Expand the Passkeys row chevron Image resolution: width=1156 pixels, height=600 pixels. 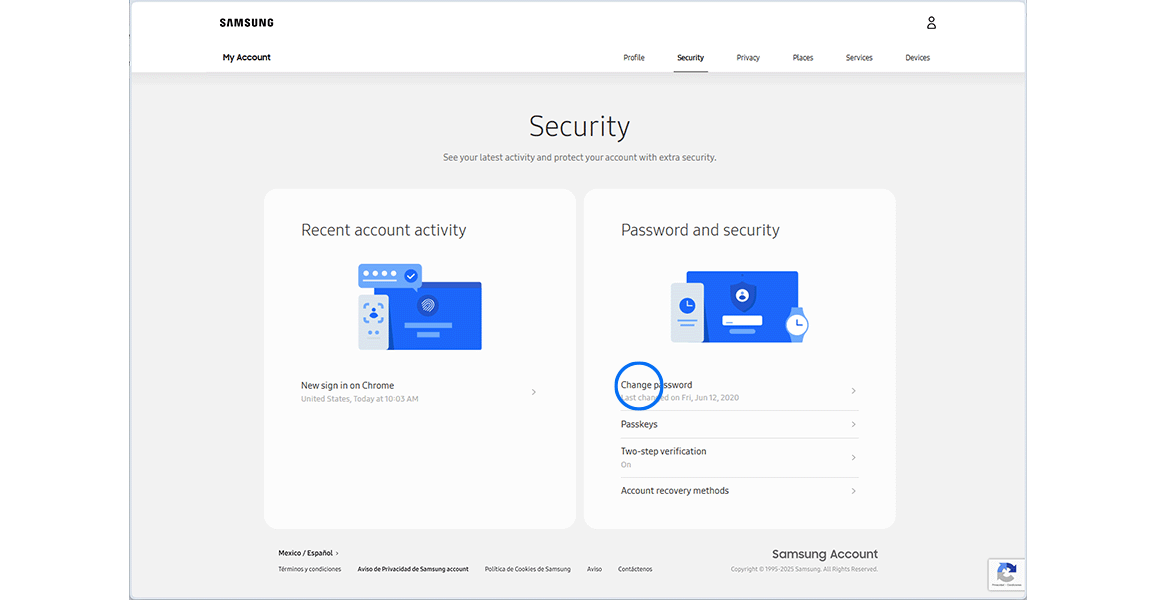(853, 424)
